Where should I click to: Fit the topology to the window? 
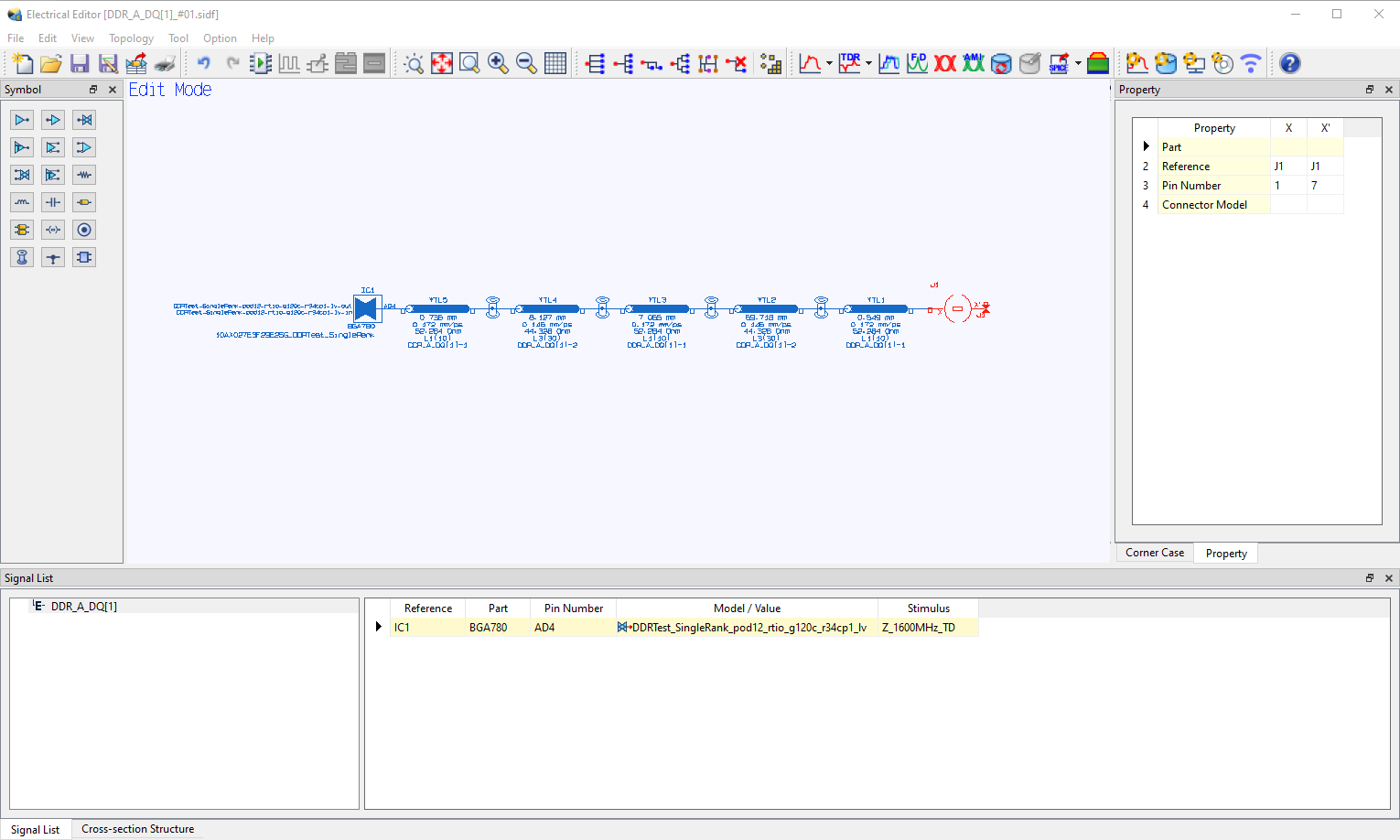coord(442,63)
